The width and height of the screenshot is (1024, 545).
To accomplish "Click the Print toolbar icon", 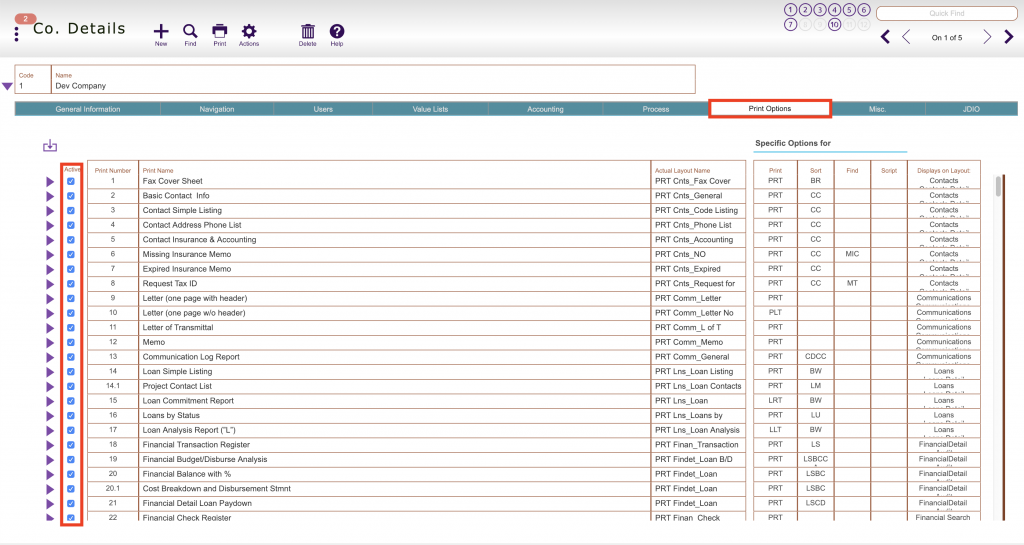I will tap(219, 31).
